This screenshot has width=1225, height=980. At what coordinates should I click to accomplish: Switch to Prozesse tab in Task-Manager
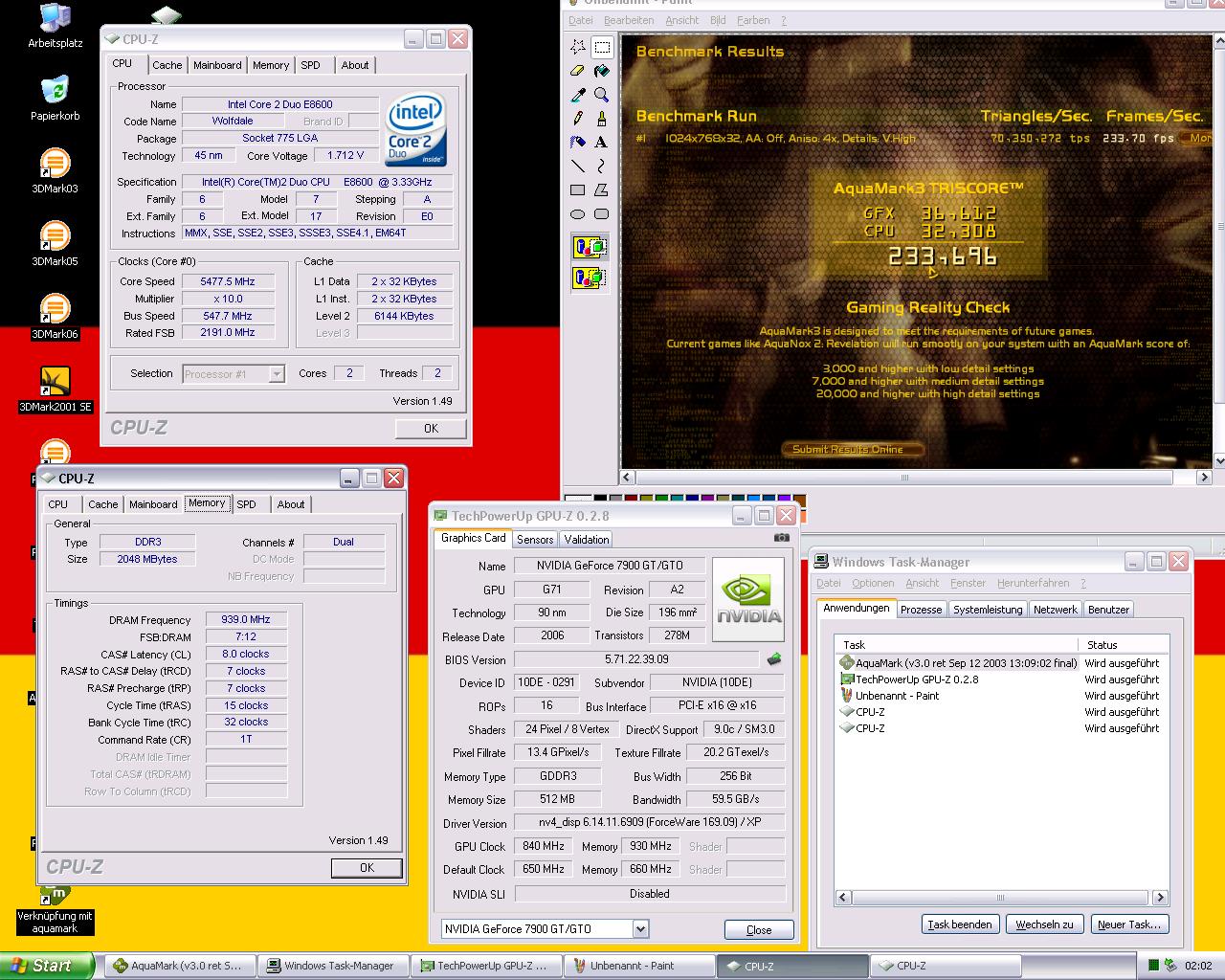point(921,610)
